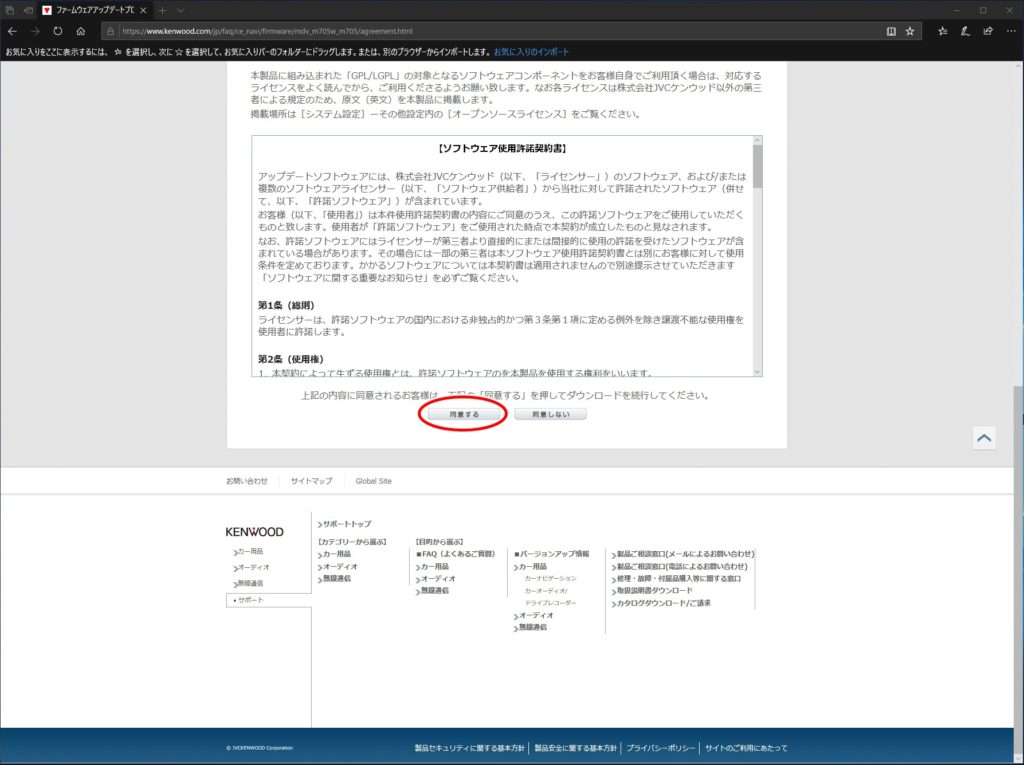
Task: Open オーディオ under カテゴリーから選ぶ
Action: [338, 566]
